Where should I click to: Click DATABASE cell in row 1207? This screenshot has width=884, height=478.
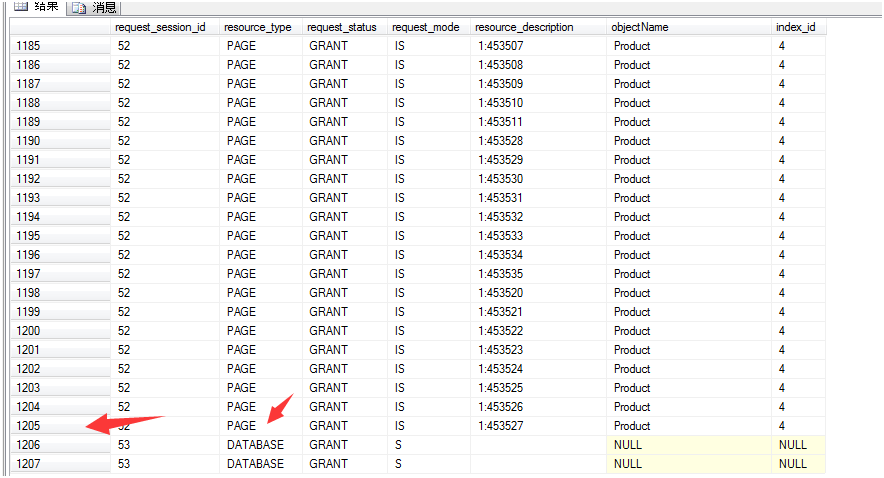261,464
